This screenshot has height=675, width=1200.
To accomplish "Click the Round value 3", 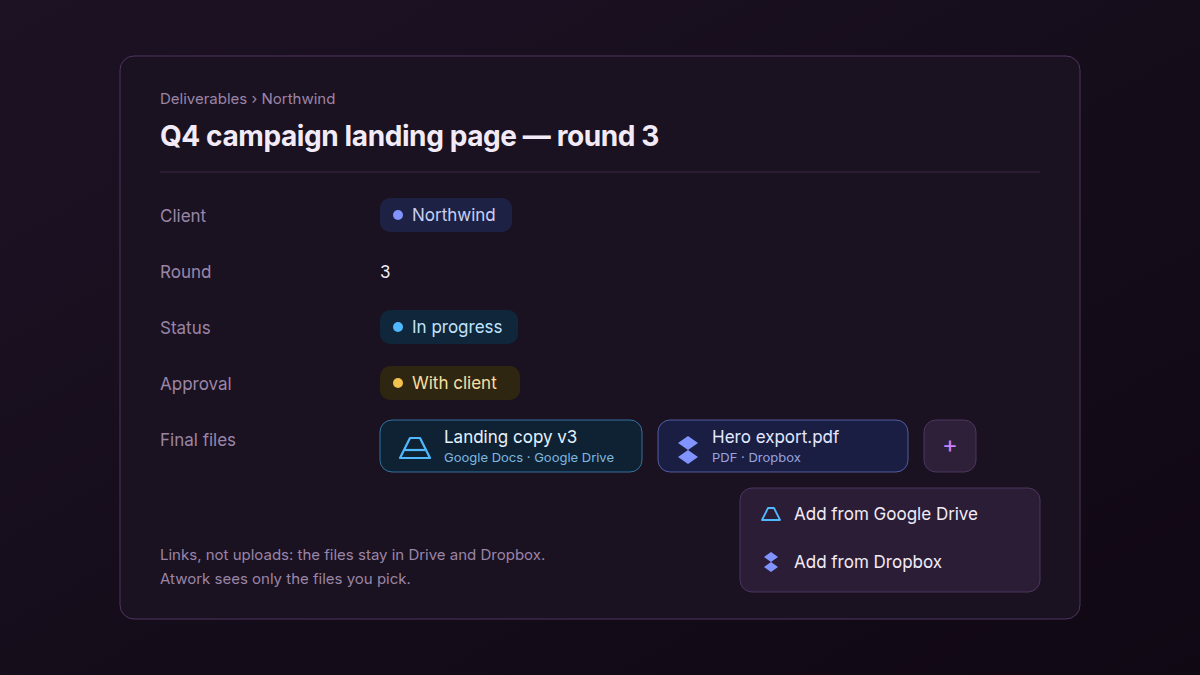I will click(385, 272).
